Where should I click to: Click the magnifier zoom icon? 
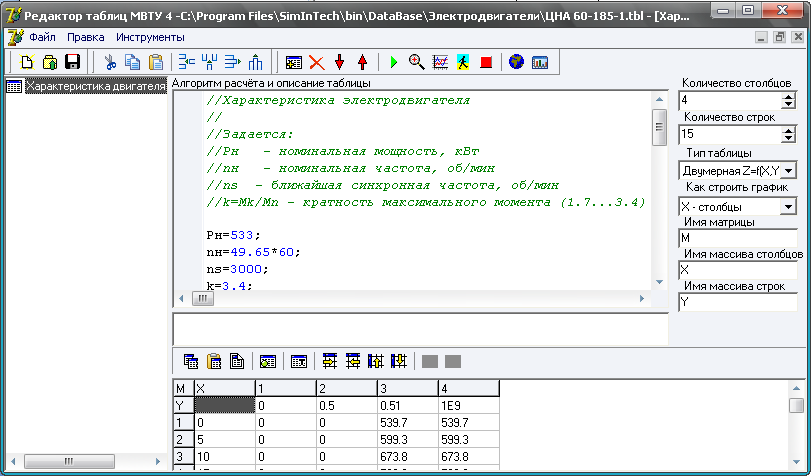point(416,62)
